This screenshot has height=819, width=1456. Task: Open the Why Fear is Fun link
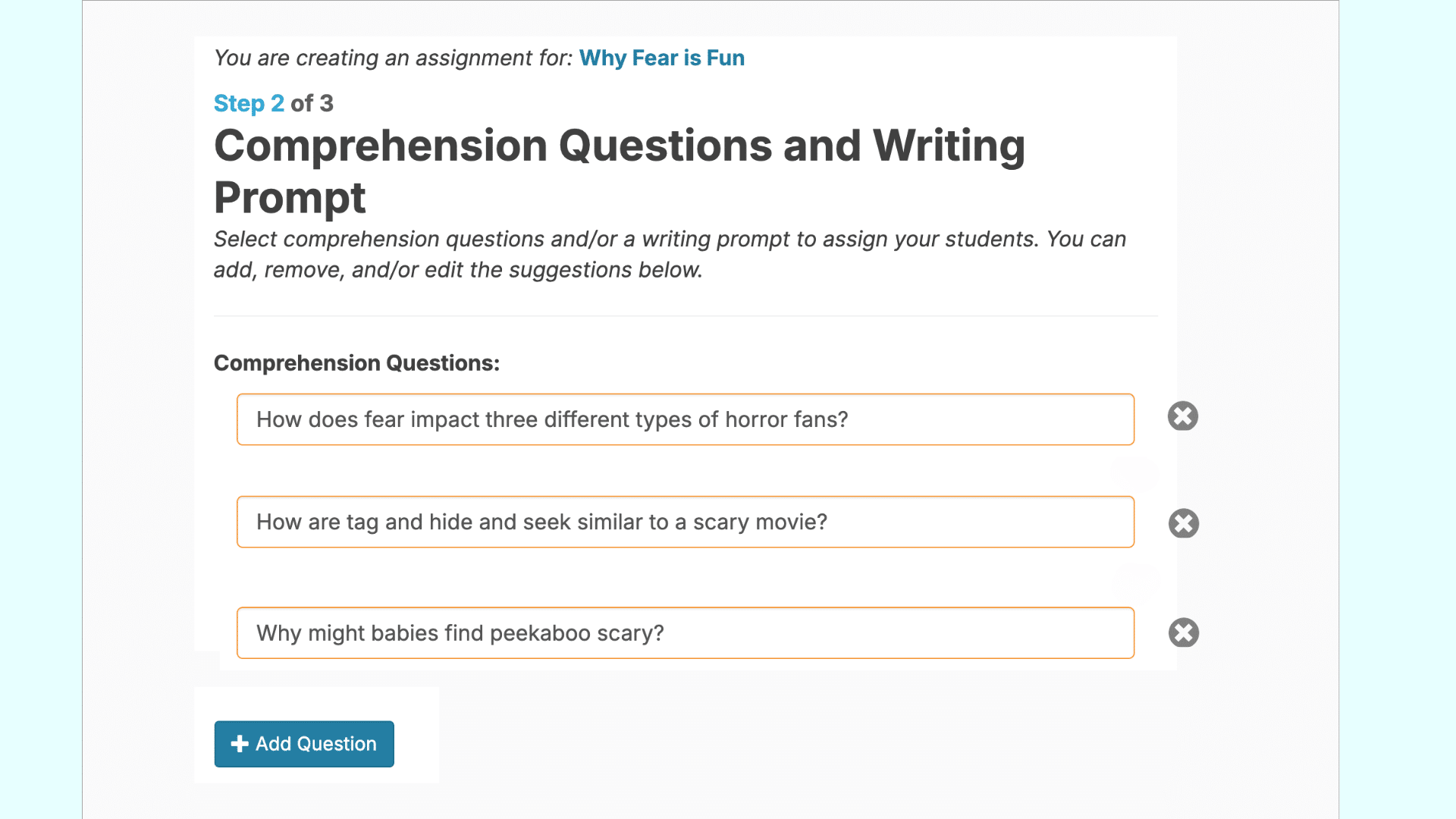(x=661, y=58)
